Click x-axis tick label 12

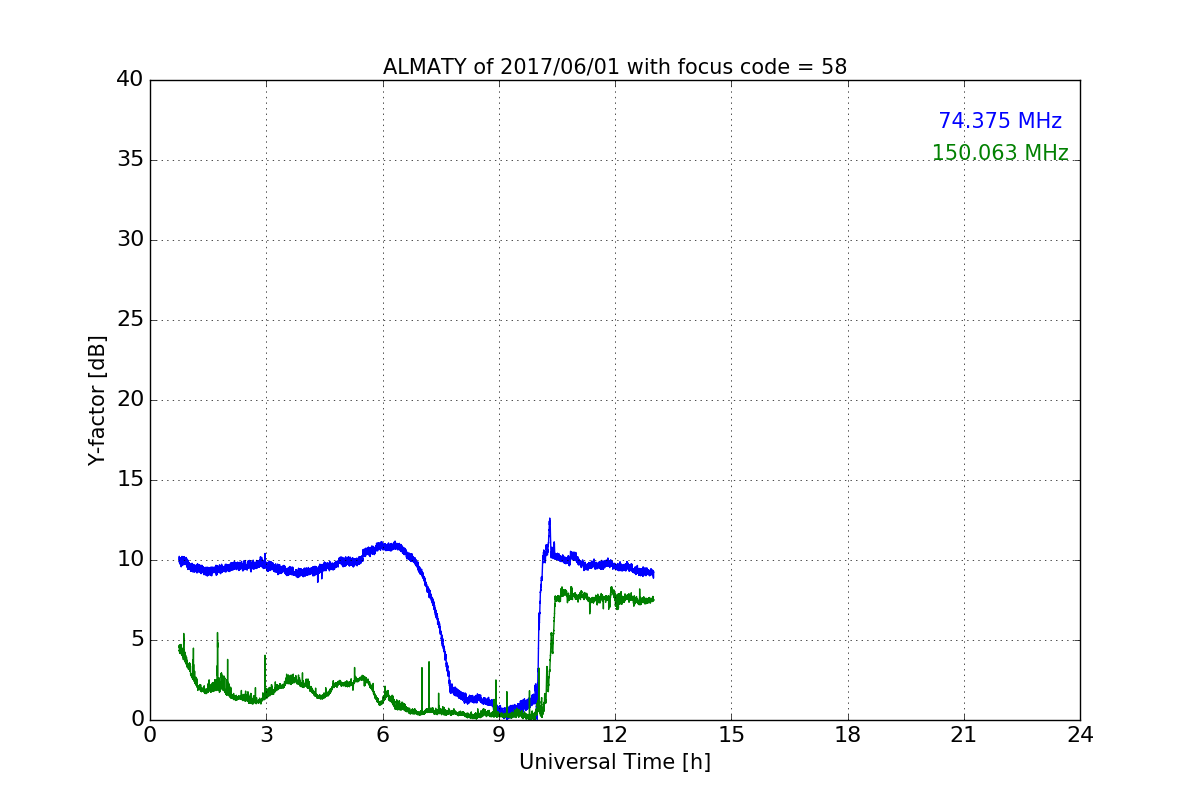point(615,735)
